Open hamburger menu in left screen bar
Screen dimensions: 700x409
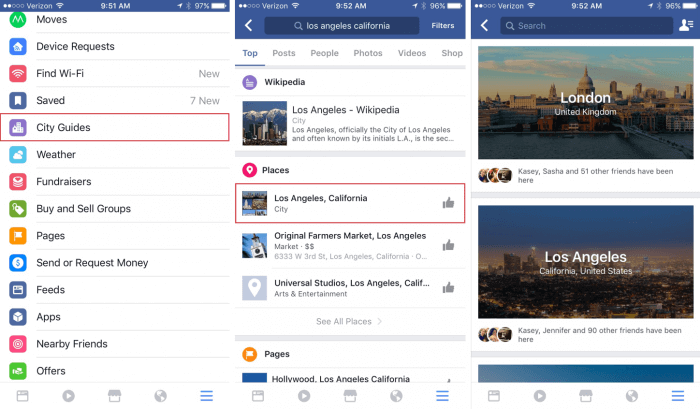click(206, 396)
